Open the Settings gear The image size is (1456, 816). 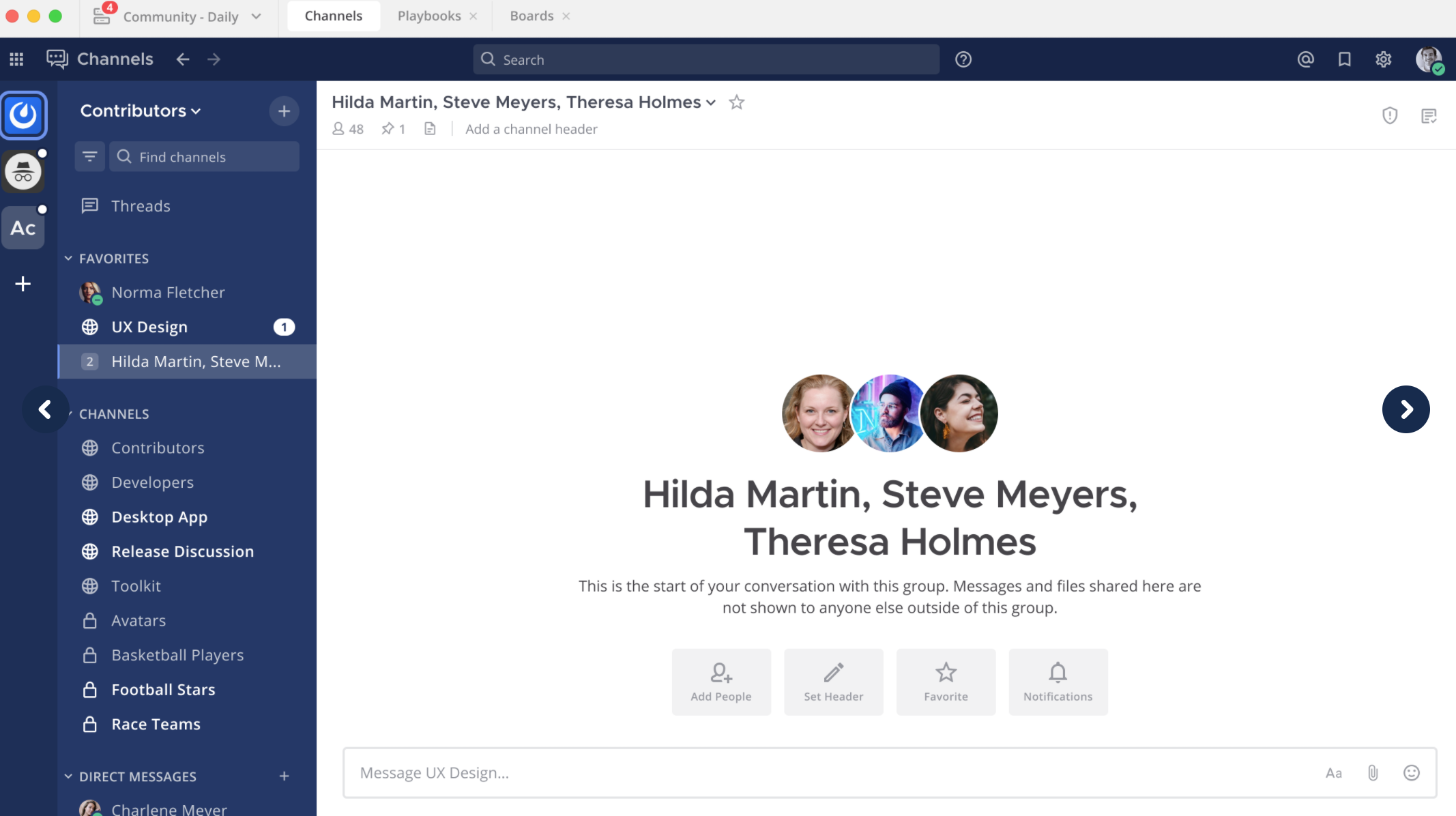[1384, 59]
